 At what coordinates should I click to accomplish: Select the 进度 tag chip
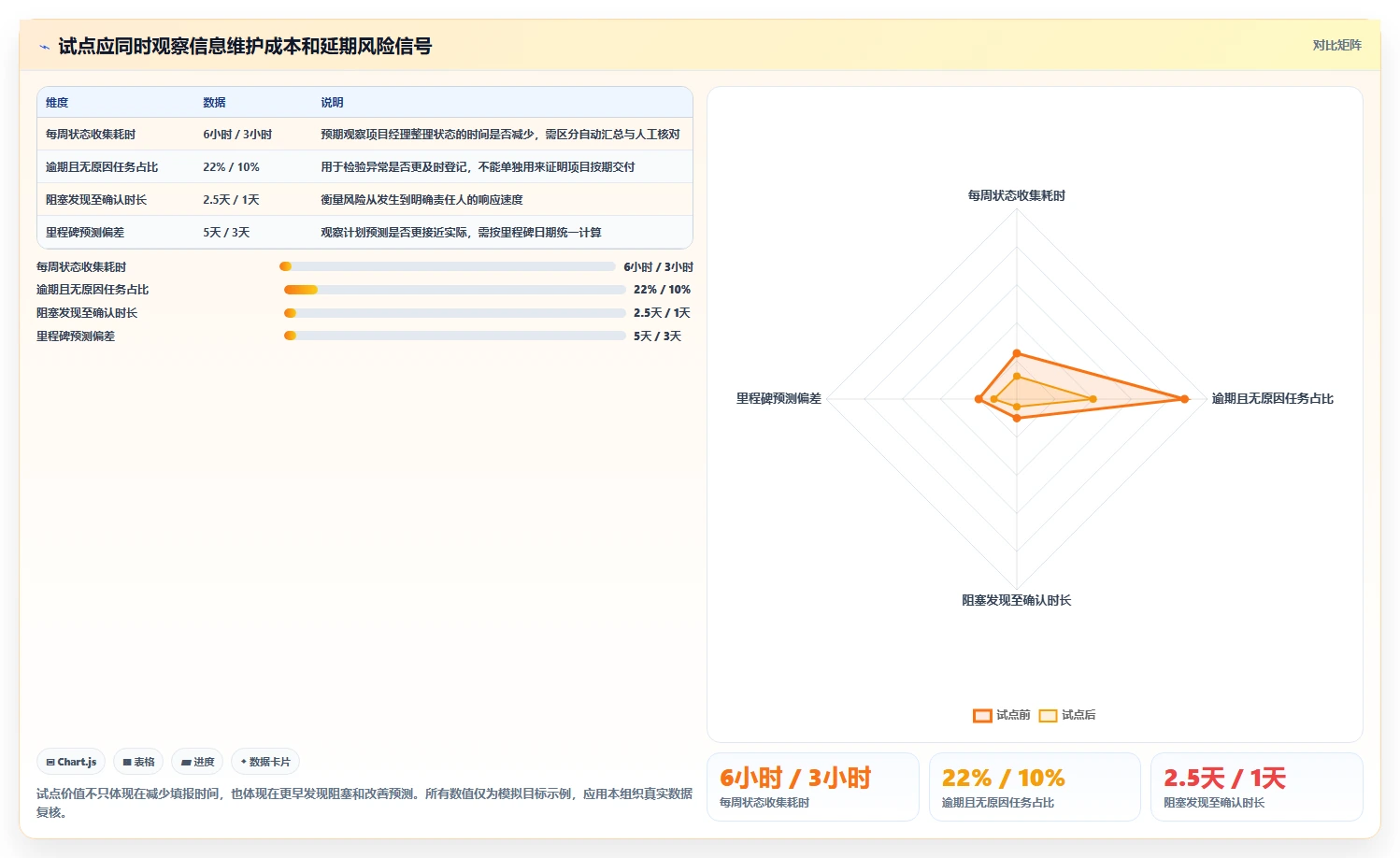[197, 762]
